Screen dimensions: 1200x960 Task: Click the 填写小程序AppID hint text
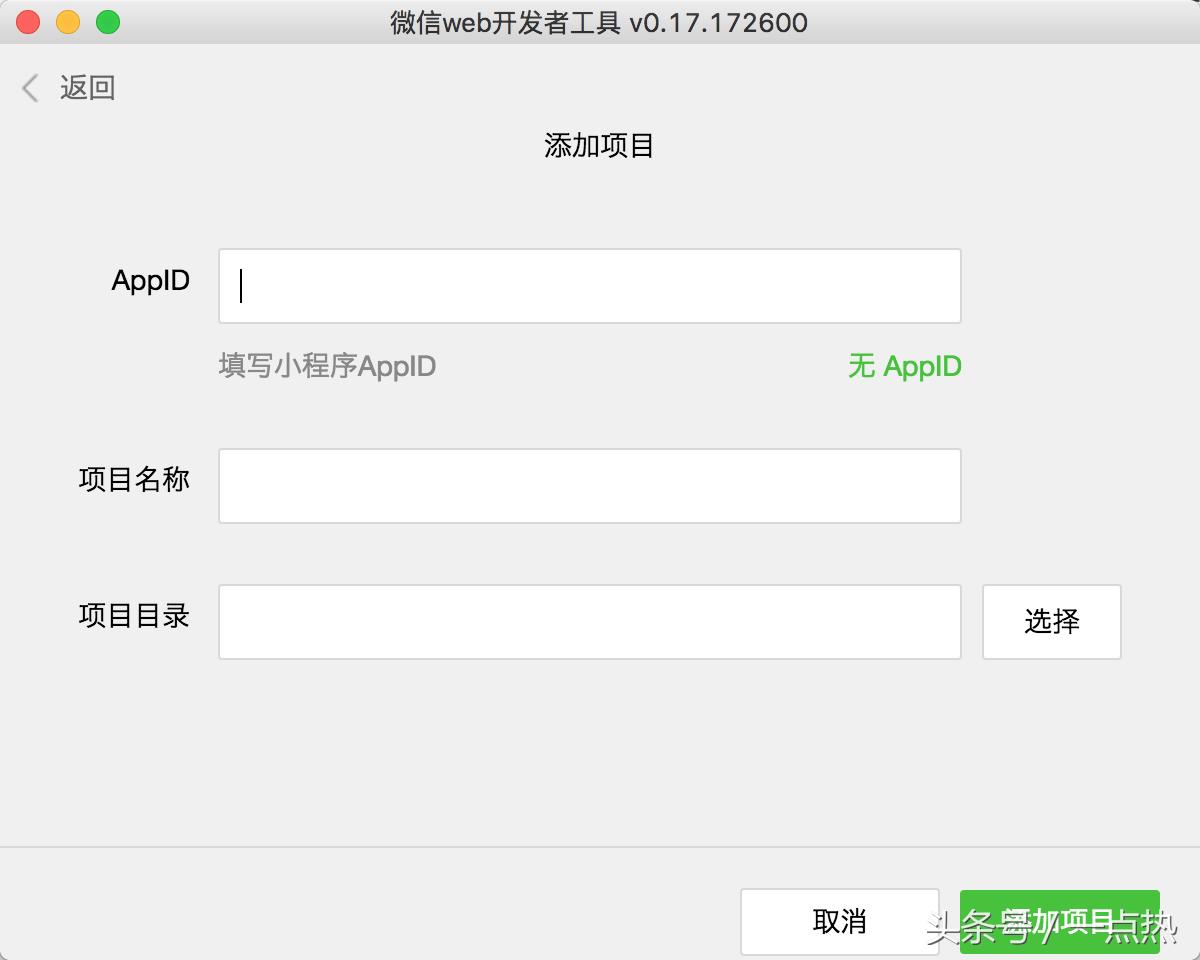point(327,366)
